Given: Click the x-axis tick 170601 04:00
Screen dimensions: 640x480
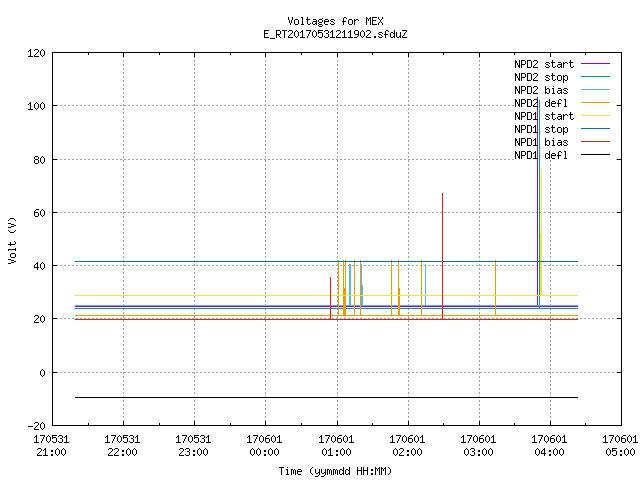Looking at the screenshot, I should 549,446.
